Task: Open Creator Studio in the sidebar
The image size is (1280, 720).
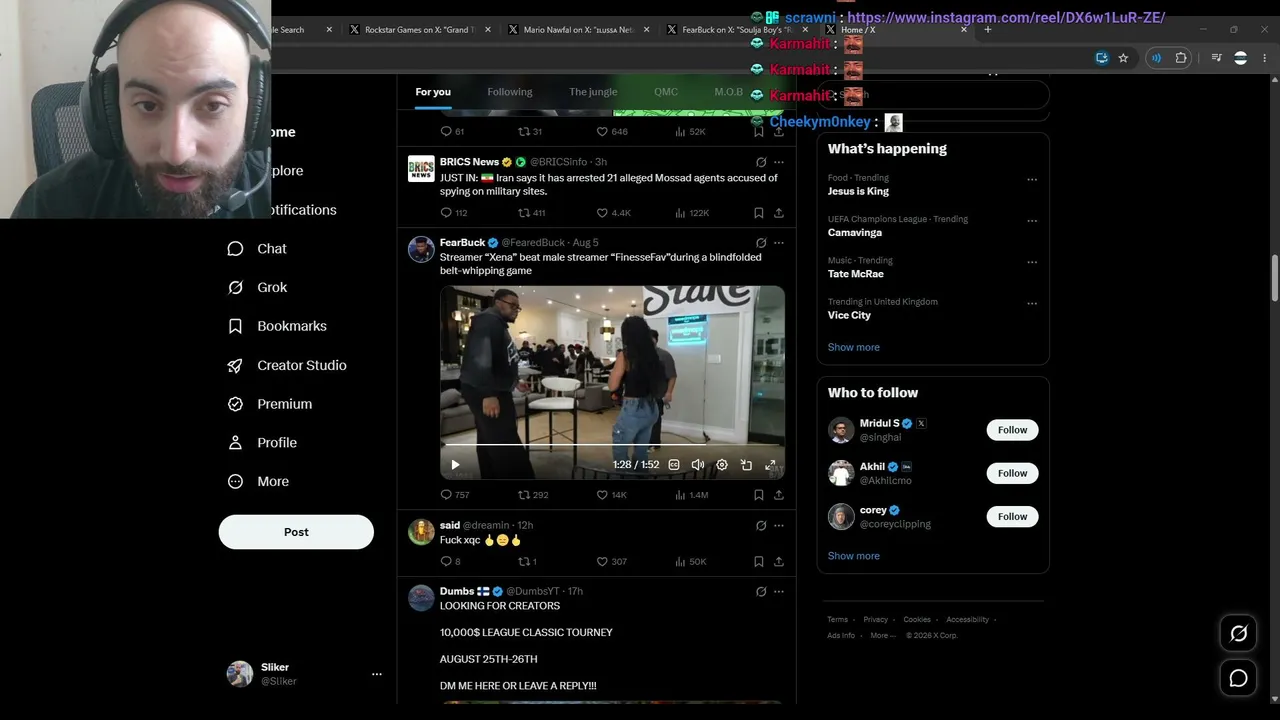Action: tap(286, 366)
